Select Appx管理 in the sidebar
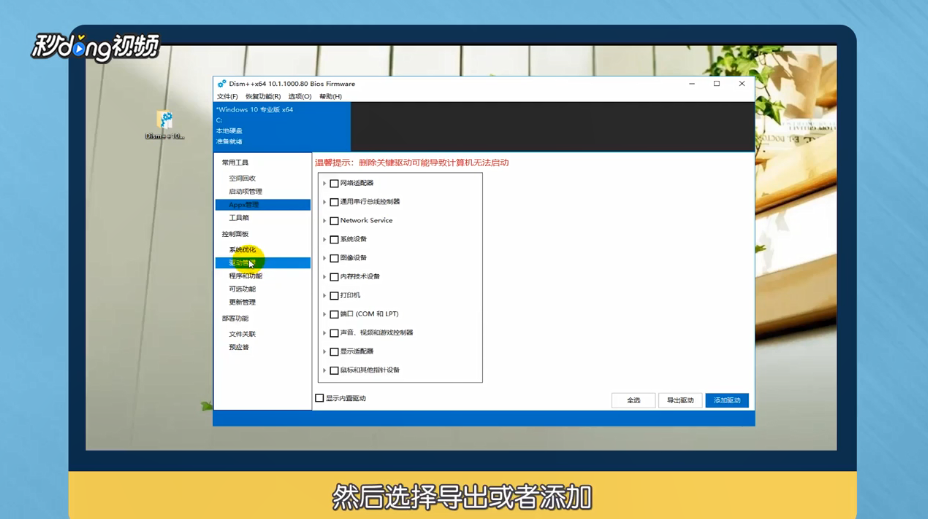The height and width of the screenshot is (519, 928). [263, 205]
